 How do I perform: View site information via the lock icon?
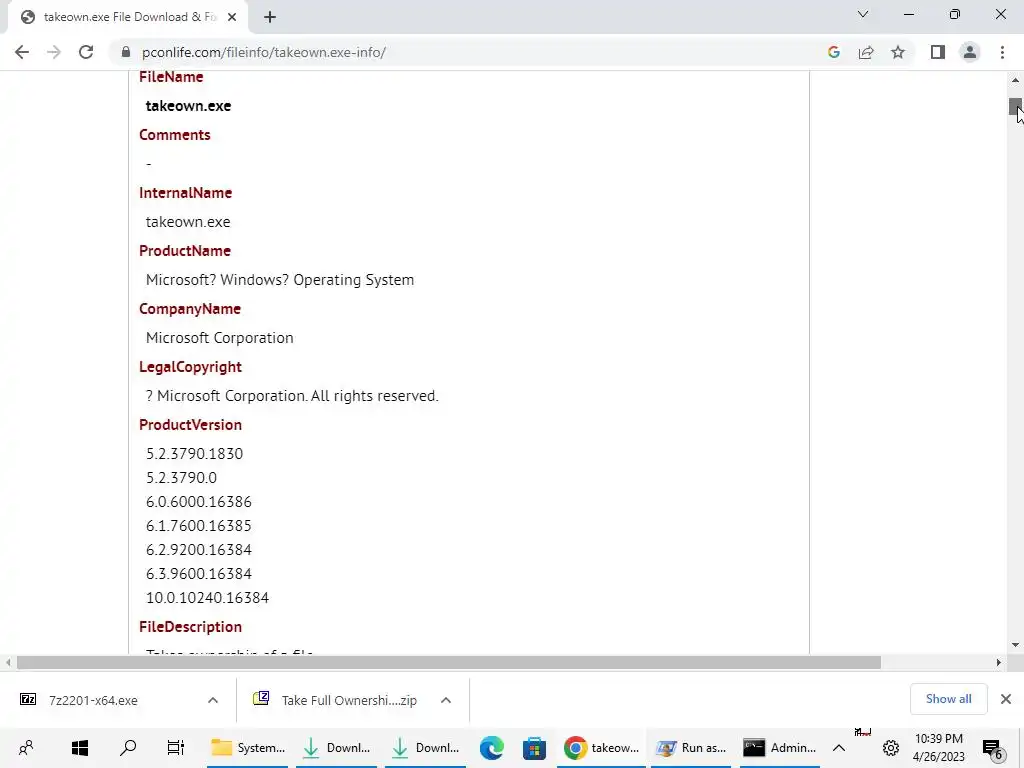[126, 52]
